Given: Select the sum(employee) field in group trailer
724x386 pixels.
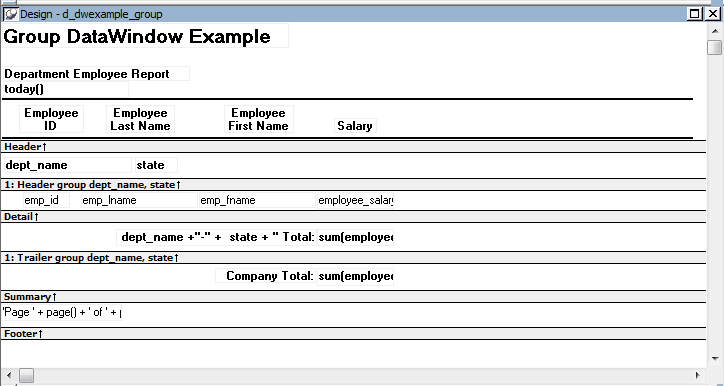Looking at the screenshot, I should (355, 237).
